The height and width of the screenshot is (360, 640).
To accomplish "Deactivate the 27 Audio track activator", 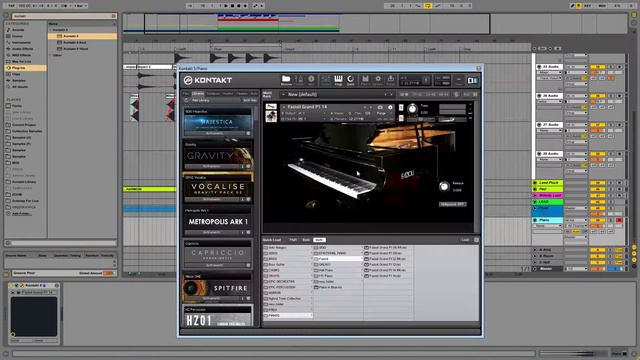I will point(598,125).
